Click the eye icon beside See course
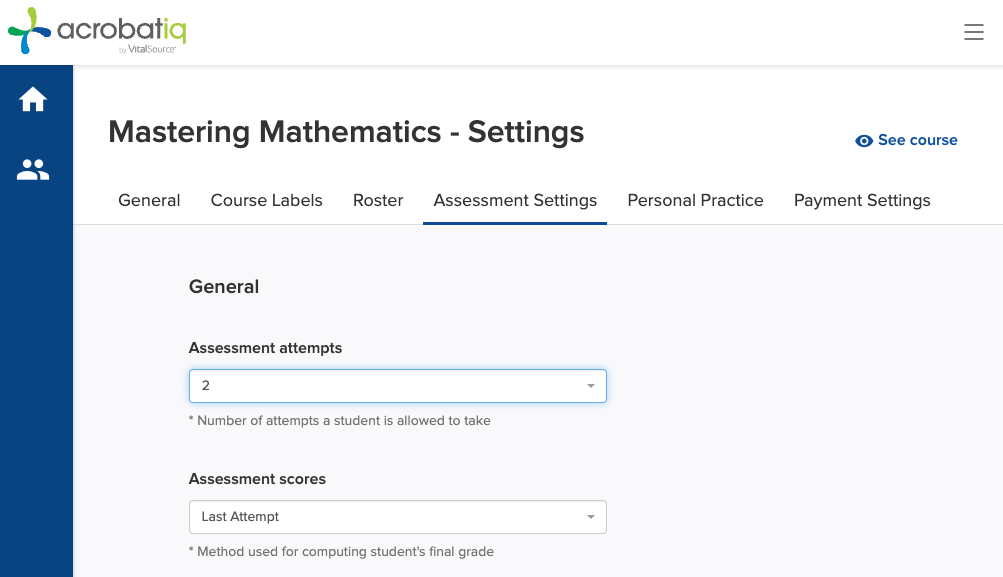Screen dimensions: 1003x577 click(x=864, y=141)
